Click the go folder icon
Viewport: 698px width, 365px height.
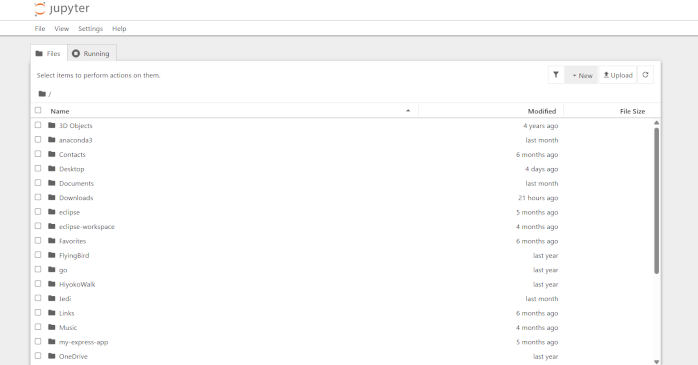(x=52, y=269)
